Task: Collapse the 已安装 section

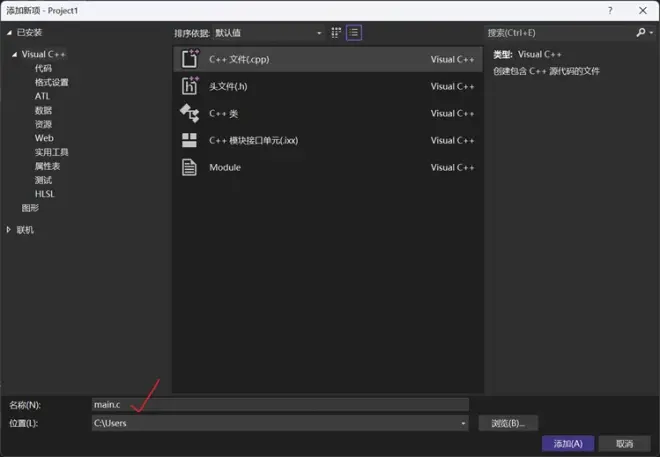Action: pyautogui.click(x=9, y=32)
